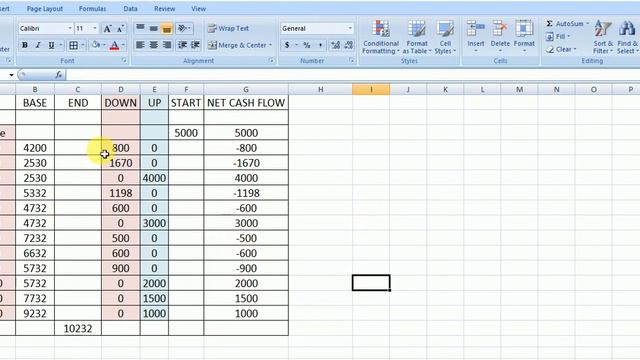This screenshot has width=640, height=360.
Task: Select column I header
Action: pos(371,89)
